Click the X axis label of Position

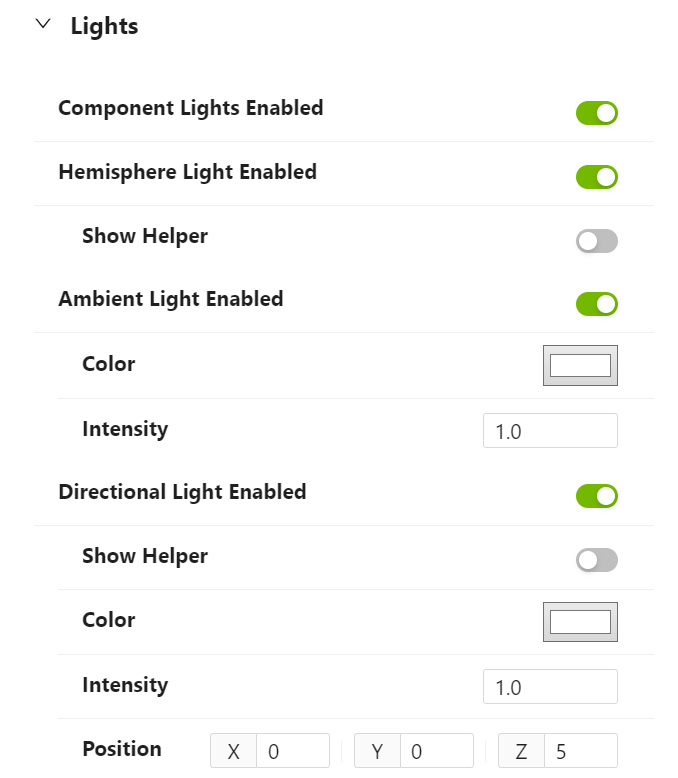(x=234, y=751)
